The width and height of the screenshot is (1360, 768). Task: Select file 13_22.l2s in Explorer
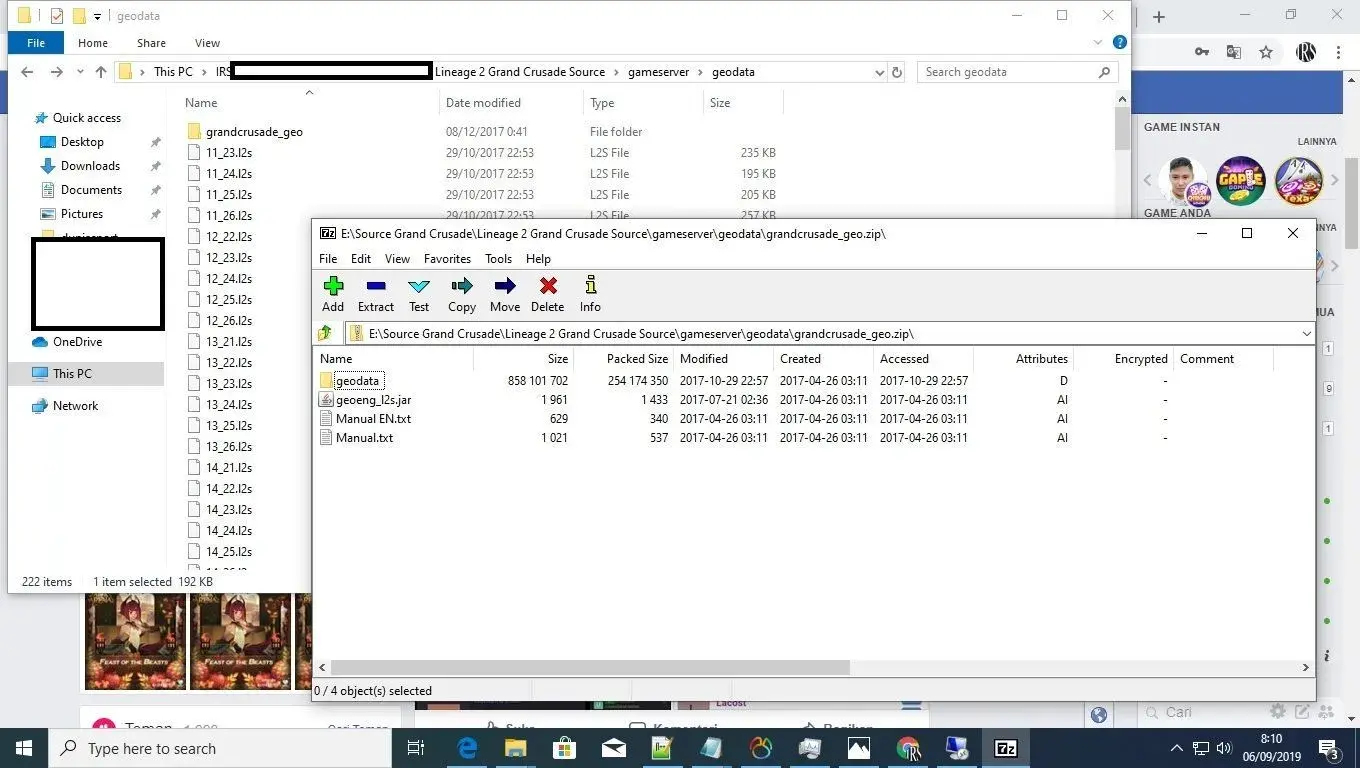229,363
